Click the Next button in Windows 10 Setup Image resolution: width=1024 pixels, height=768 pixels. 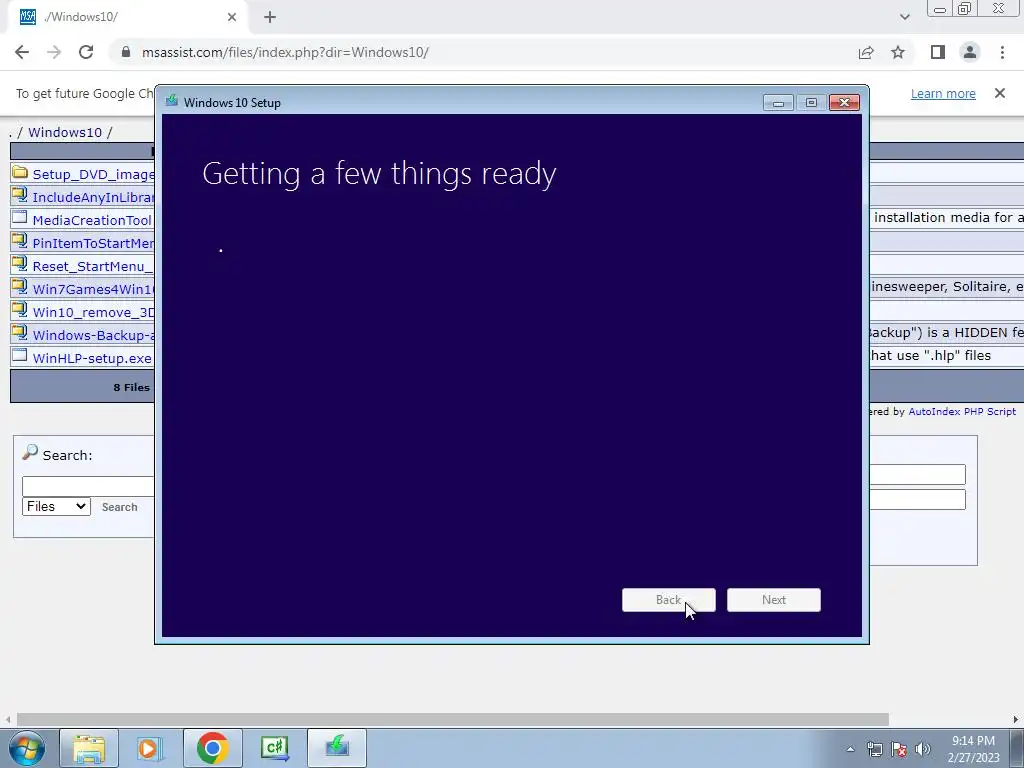(774, 600)
